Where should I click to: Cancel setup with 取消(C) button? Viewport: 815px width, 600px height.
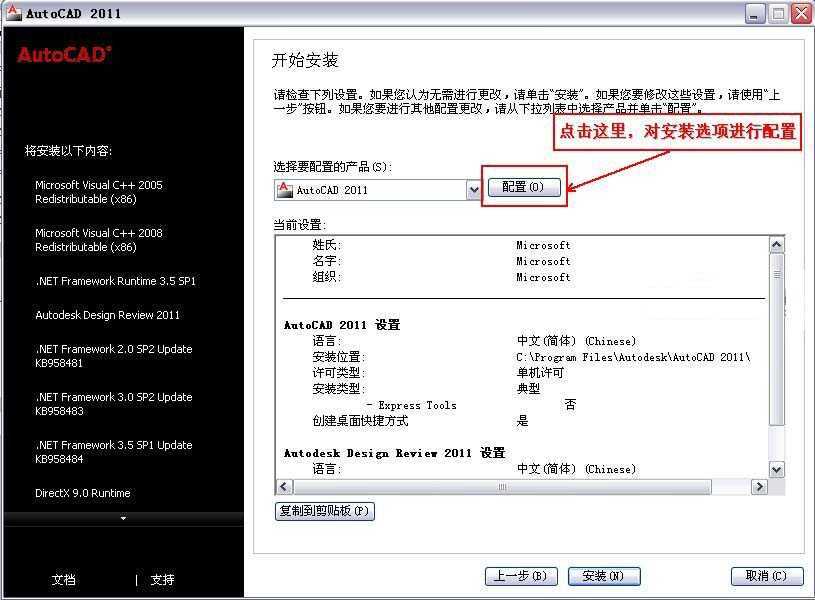(767, 576)
